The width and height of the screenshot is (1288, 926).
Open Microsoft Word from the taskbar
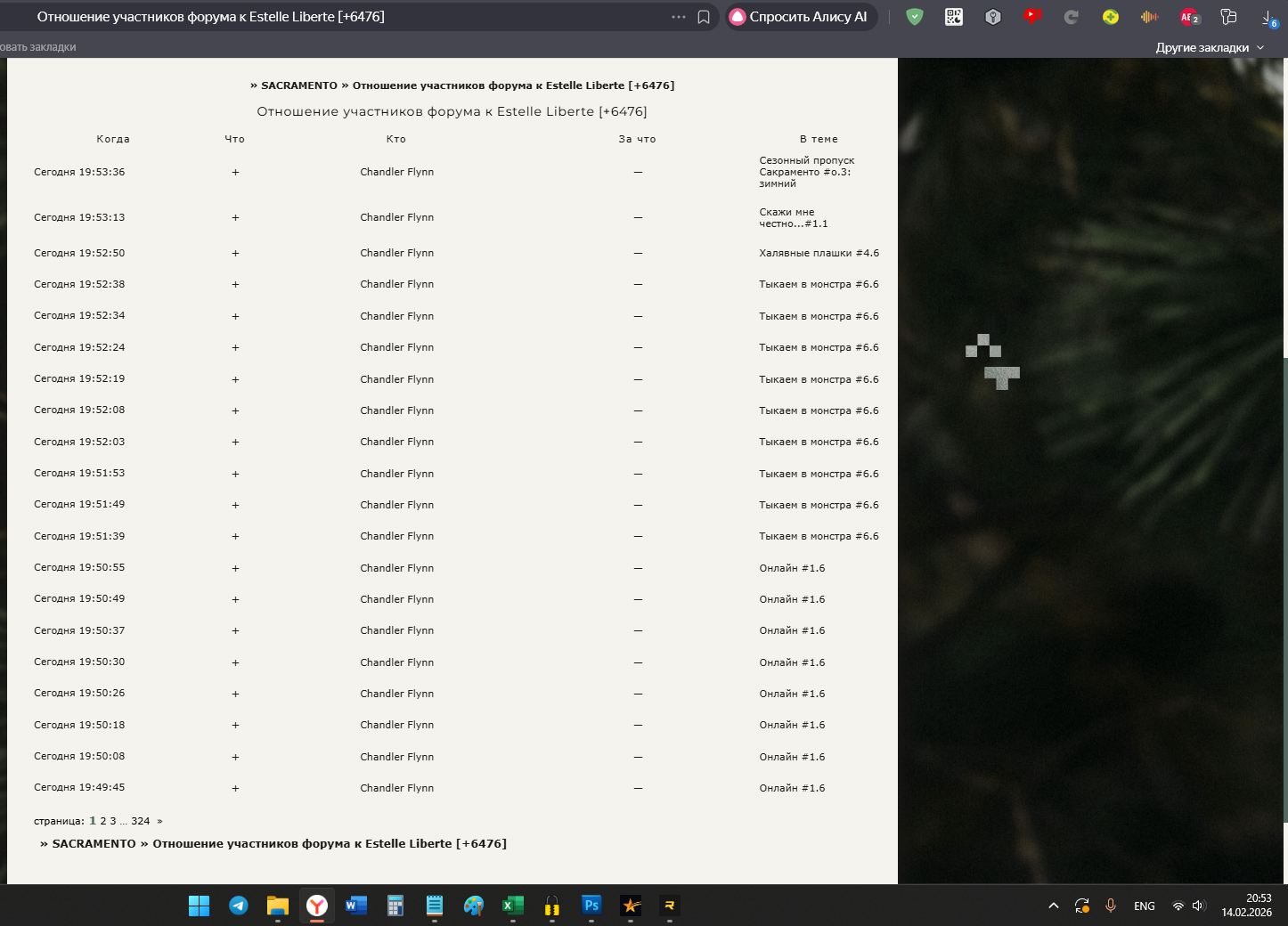356,906
